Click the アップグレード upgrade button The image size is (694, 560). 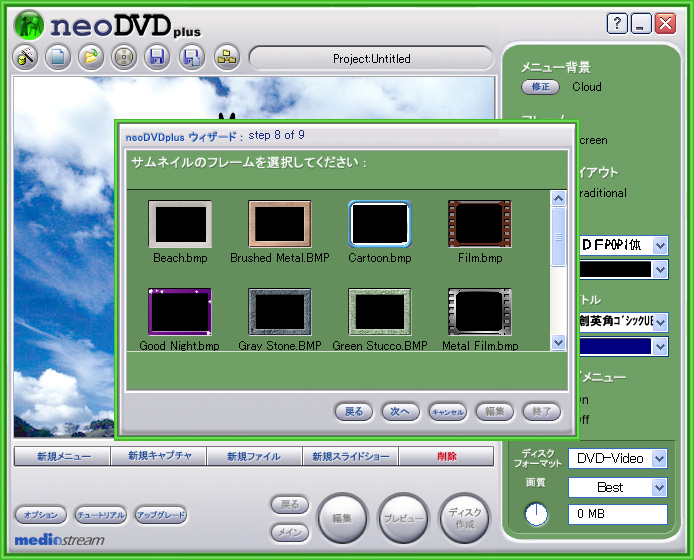tap(161, 515)
